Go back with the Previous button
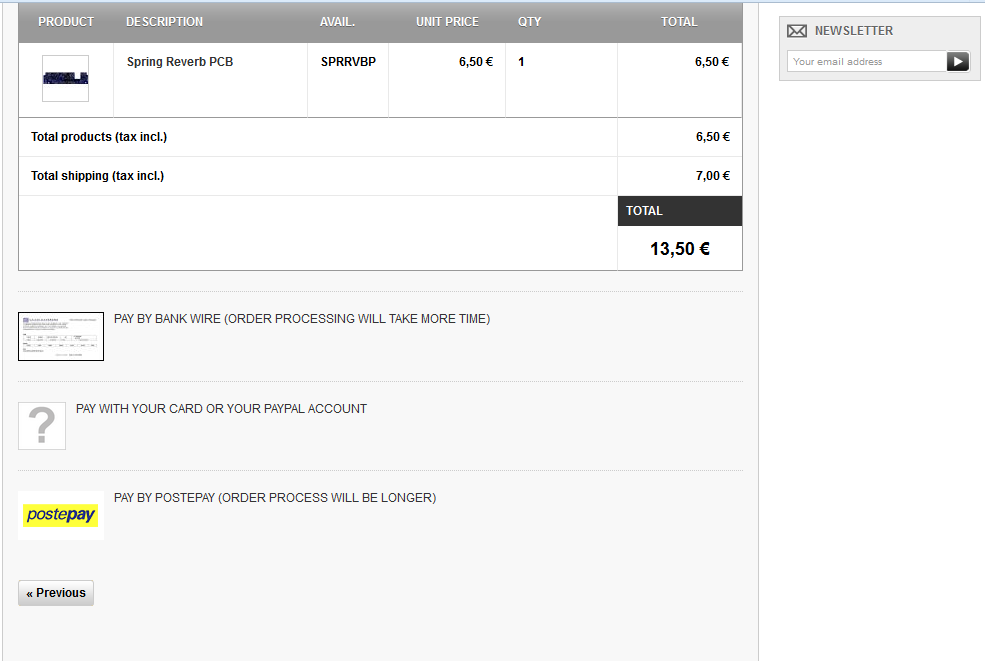The image size is (985, 661). (56, 593)
